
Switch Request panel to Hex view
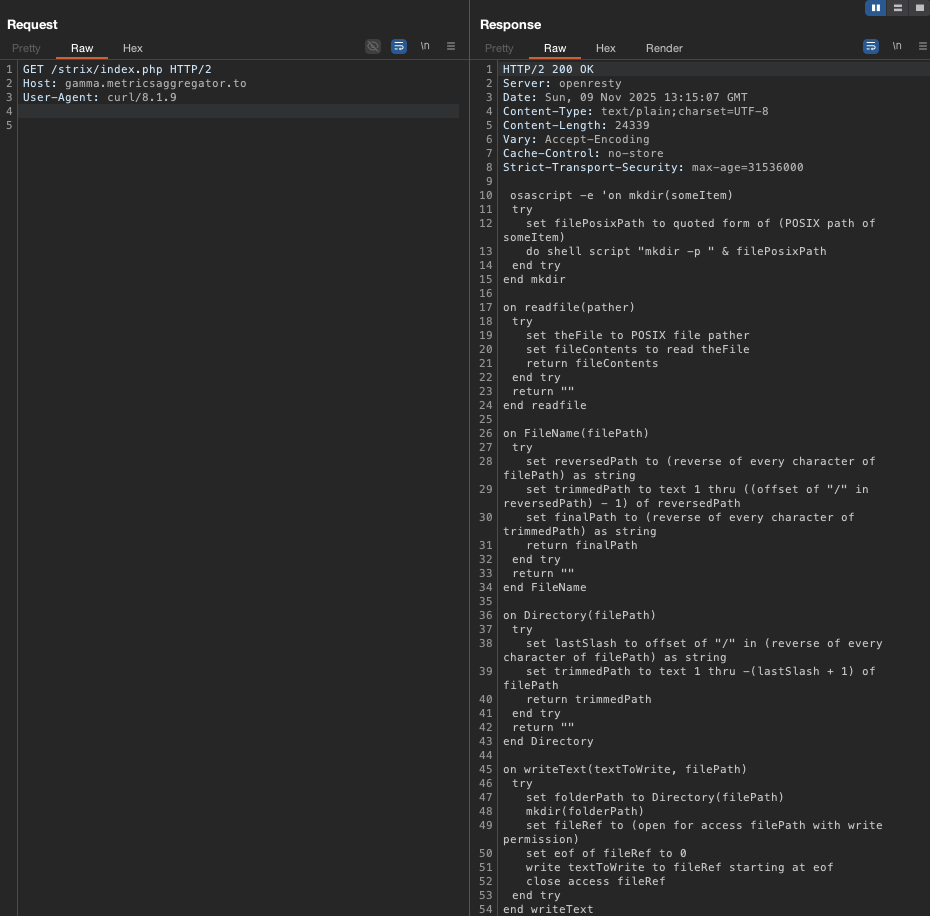pyautogui.click(x=132, y=48)
